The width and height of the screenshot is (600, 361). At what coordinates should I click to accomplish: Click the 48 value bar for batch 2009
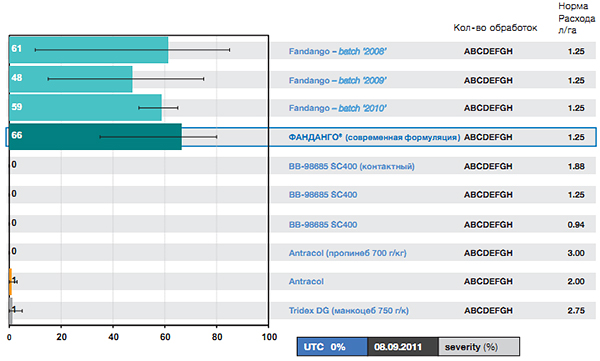pos(71,79)
